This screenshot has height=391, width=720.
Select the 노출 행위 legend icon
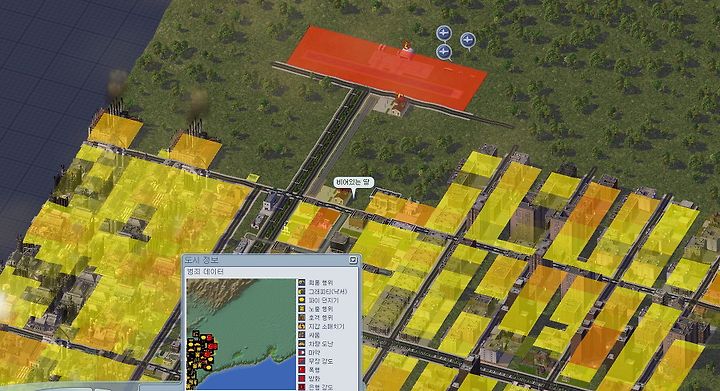tap(302, 309)
